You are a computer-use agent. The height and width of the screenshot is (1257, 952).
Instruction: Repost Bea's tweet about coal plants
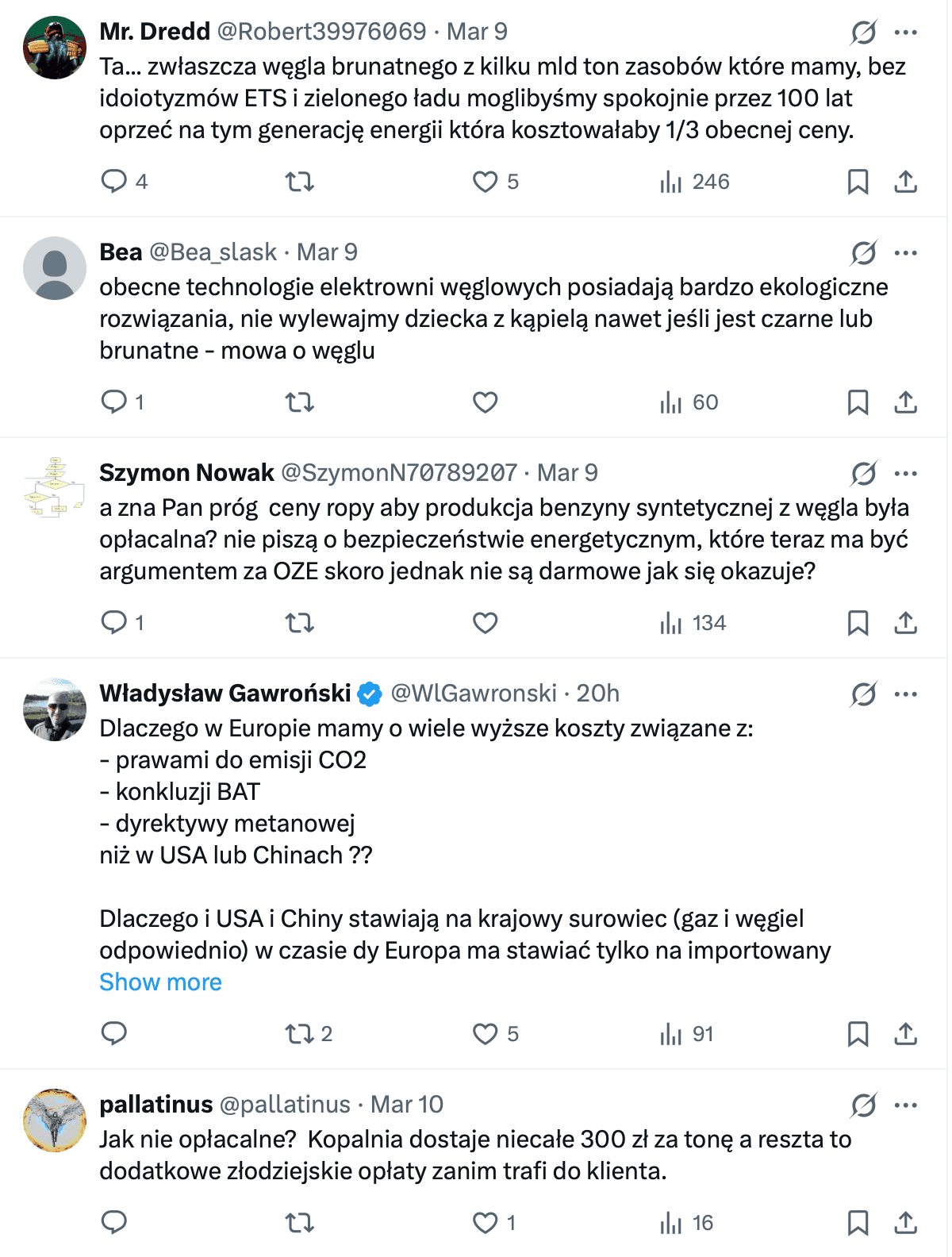click(x=300, y=402)
